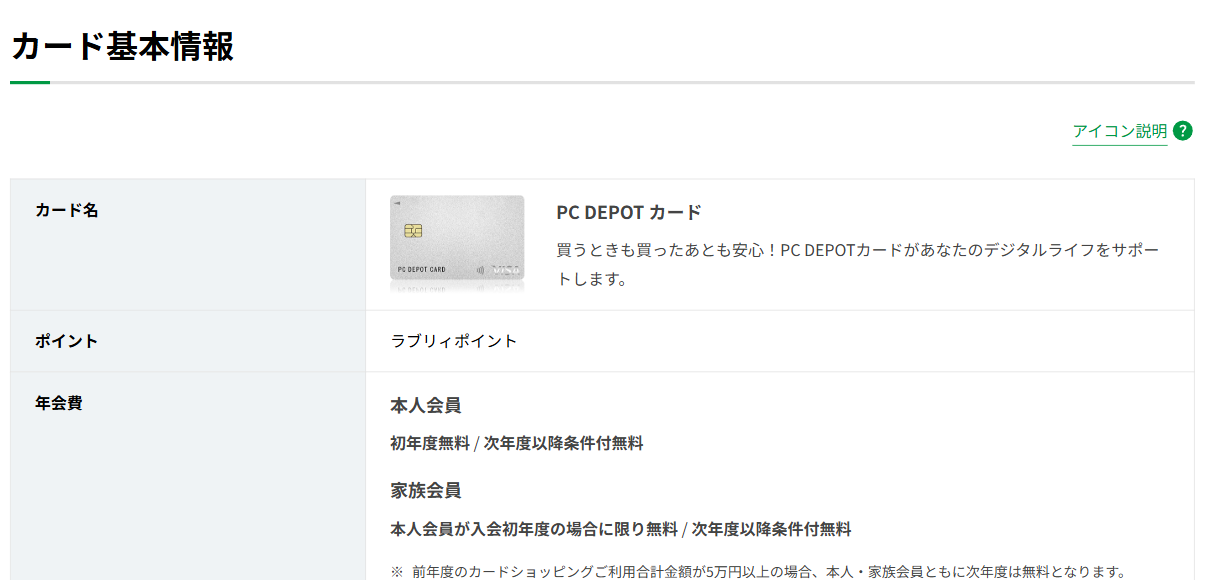Click the カード名 row label
This screenshot has height=580, width=1220.
coord(67,210)
